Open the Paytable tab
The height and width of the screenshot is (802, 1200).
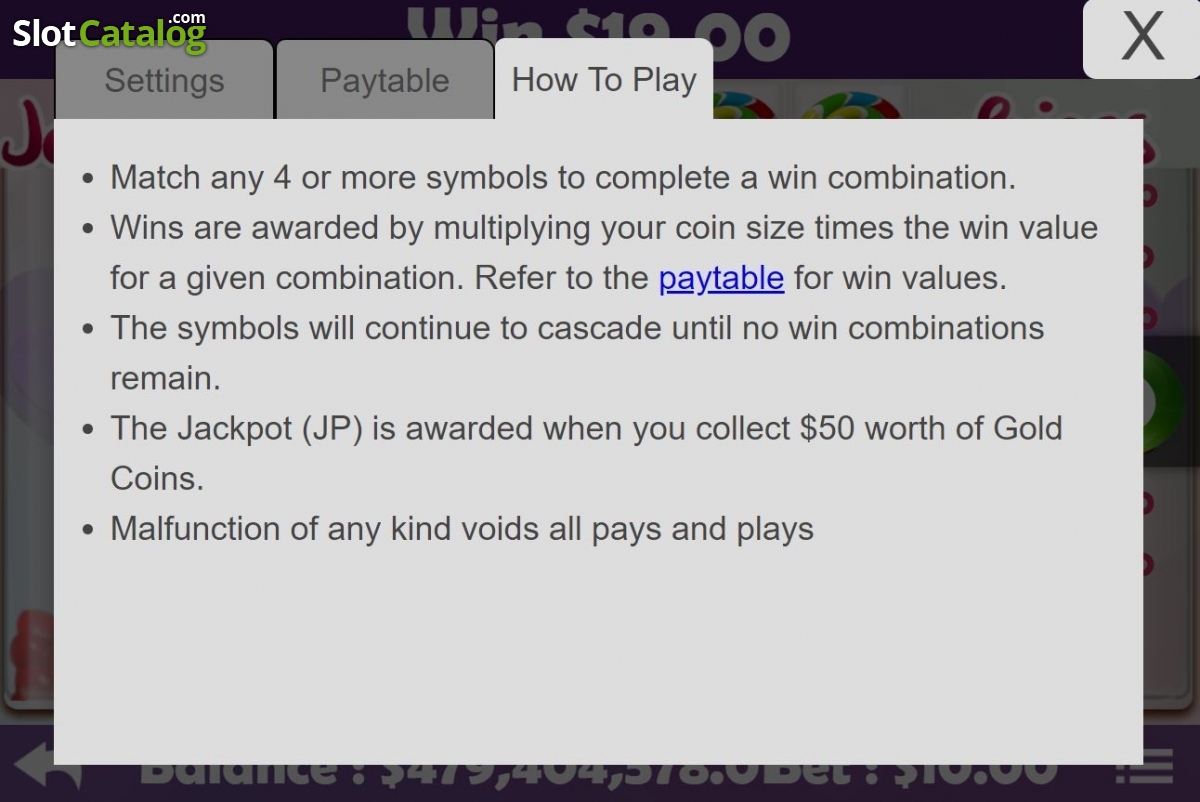pos(385,80)
